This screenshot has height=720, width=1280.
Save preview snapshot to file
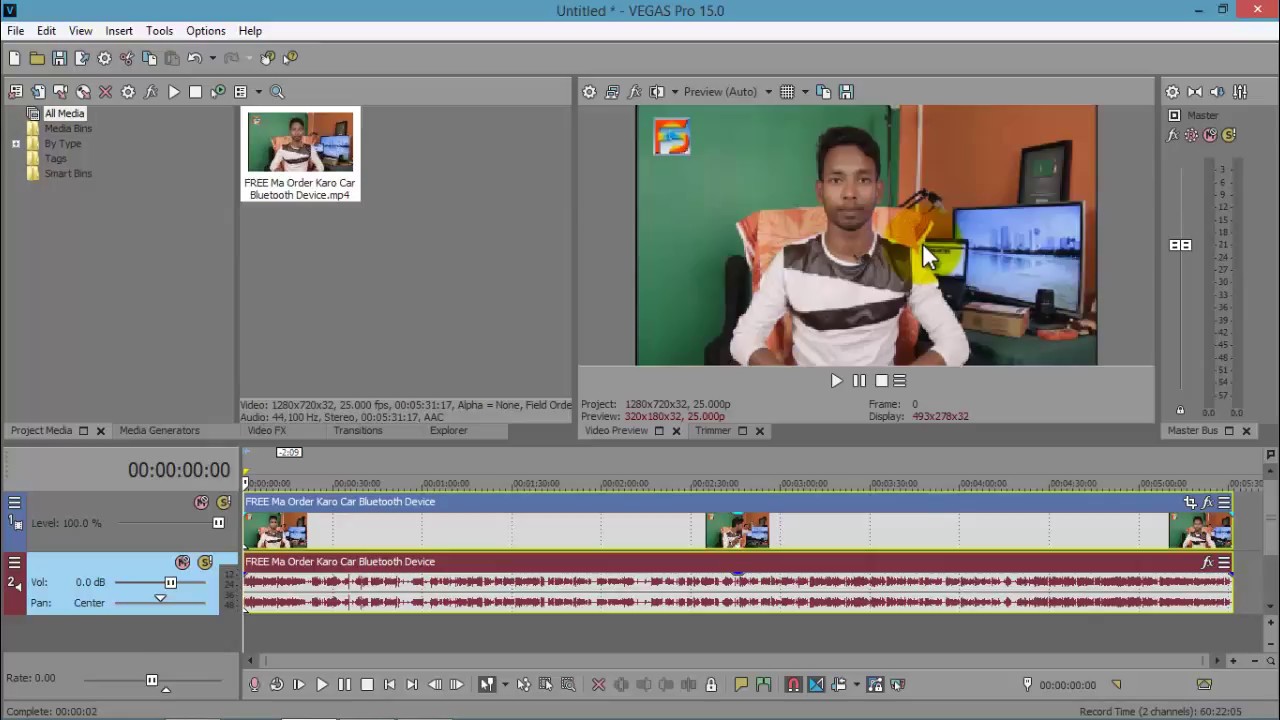point(846,92)
